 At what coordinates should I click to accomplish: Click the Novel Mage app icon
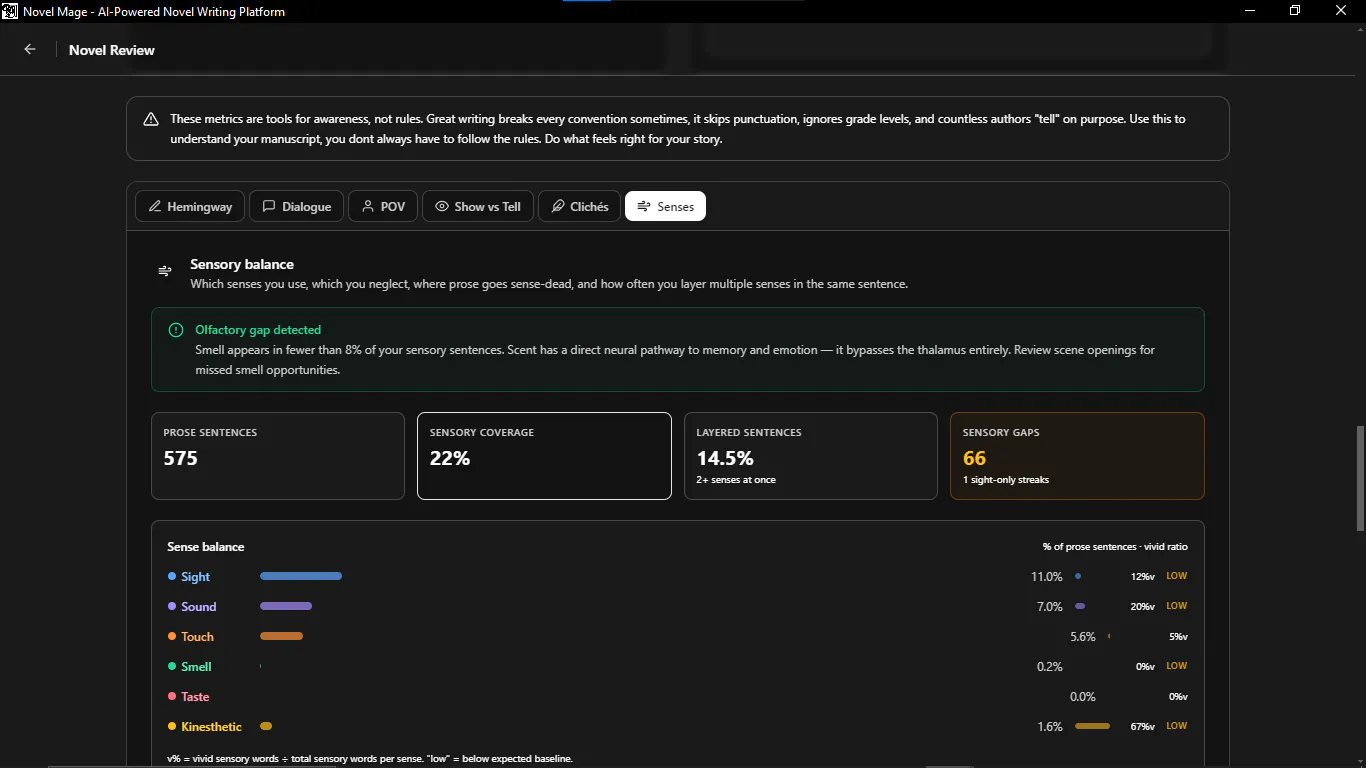click(11, 11)
